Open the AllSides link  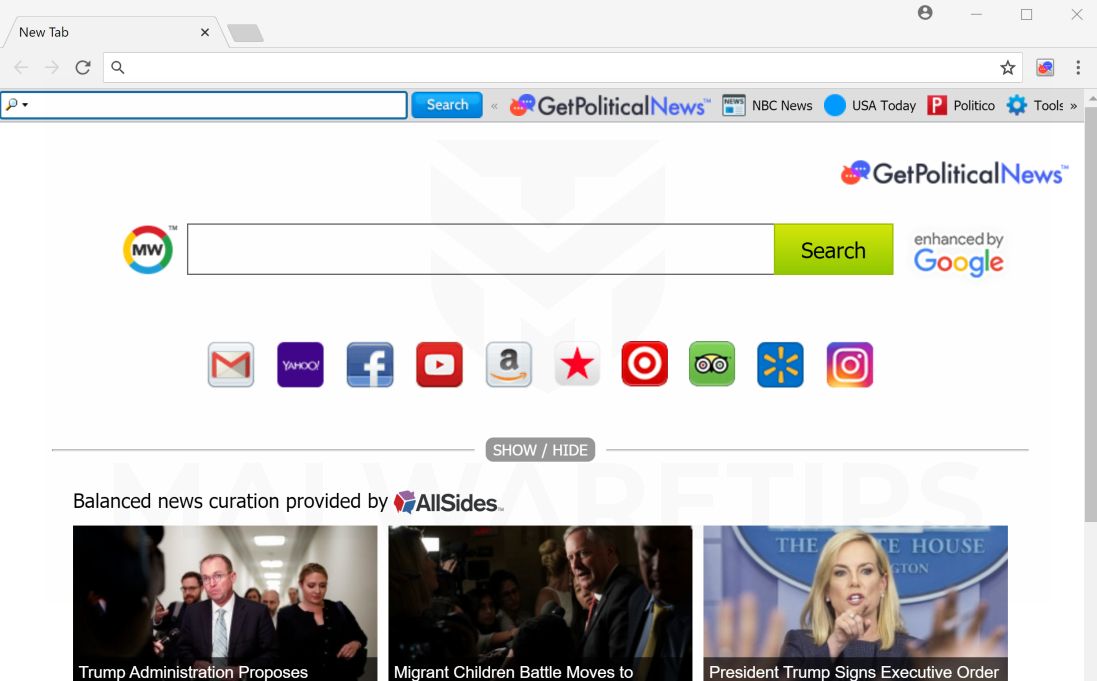[x=446, y=502]
